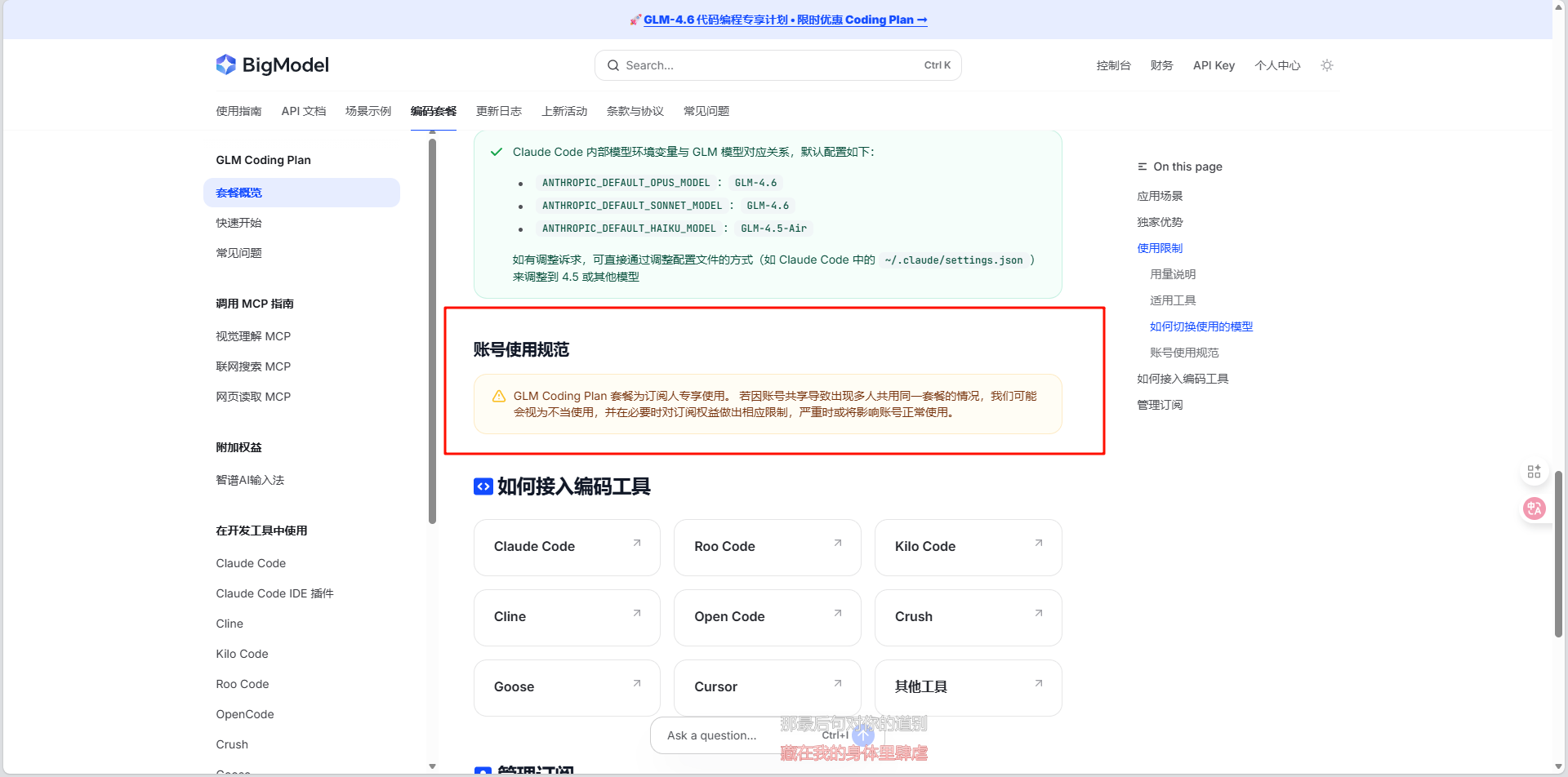Open the GLM-4.6 Coding Plan banner link
Viewport: 1568px width, 777px height.
[x=785, y=20]
